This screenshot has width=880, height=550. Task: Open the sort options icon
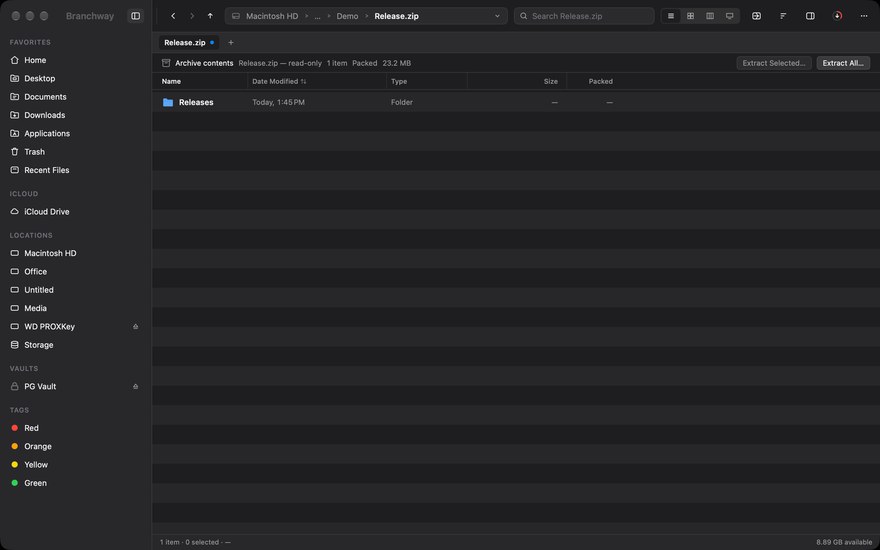pos(783,16)
